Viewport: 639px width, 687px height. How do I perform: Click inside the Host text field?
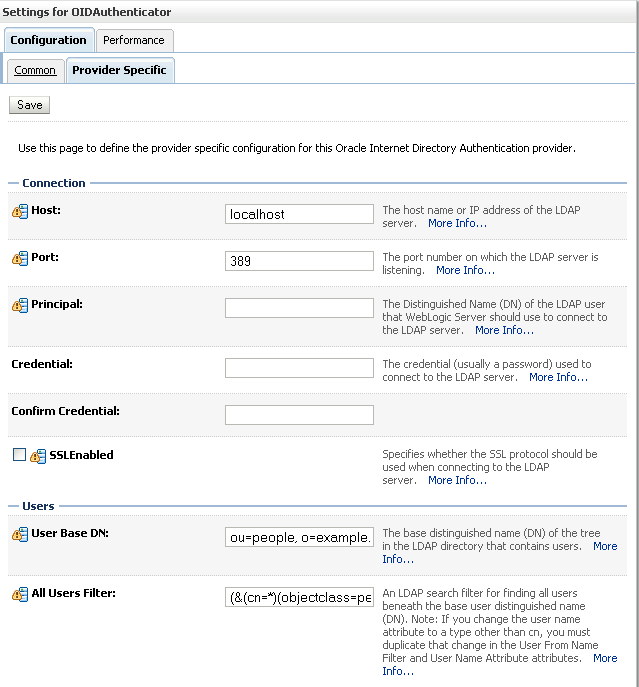[x=299, y=214]
